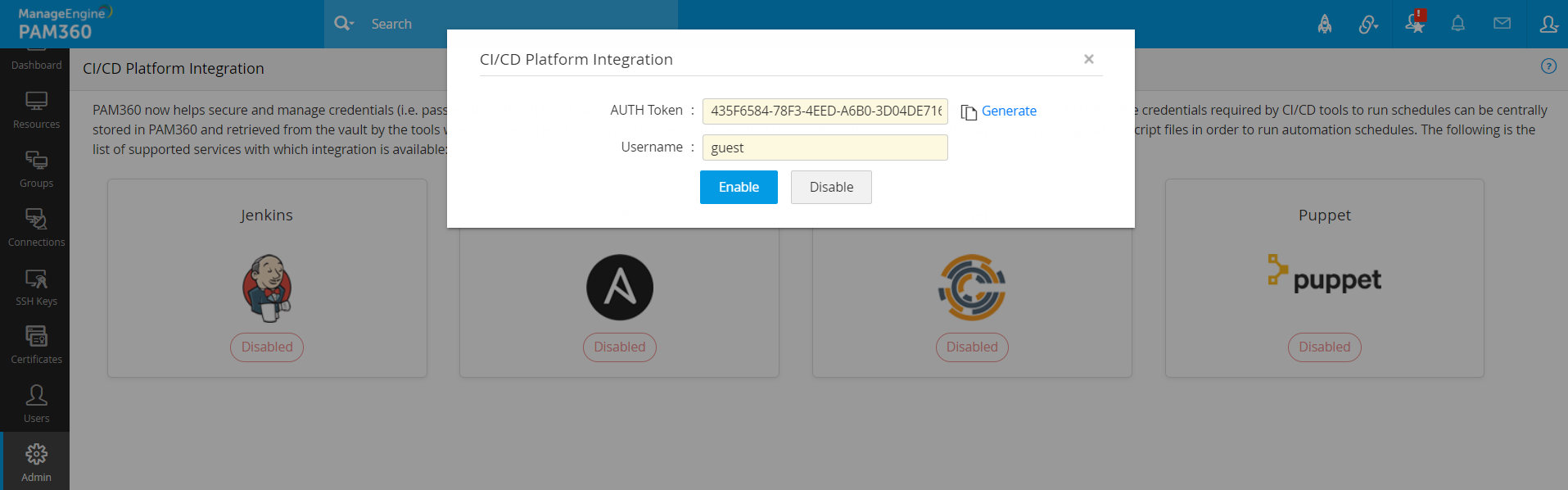Click the notification bell icon

[1457, 24]
